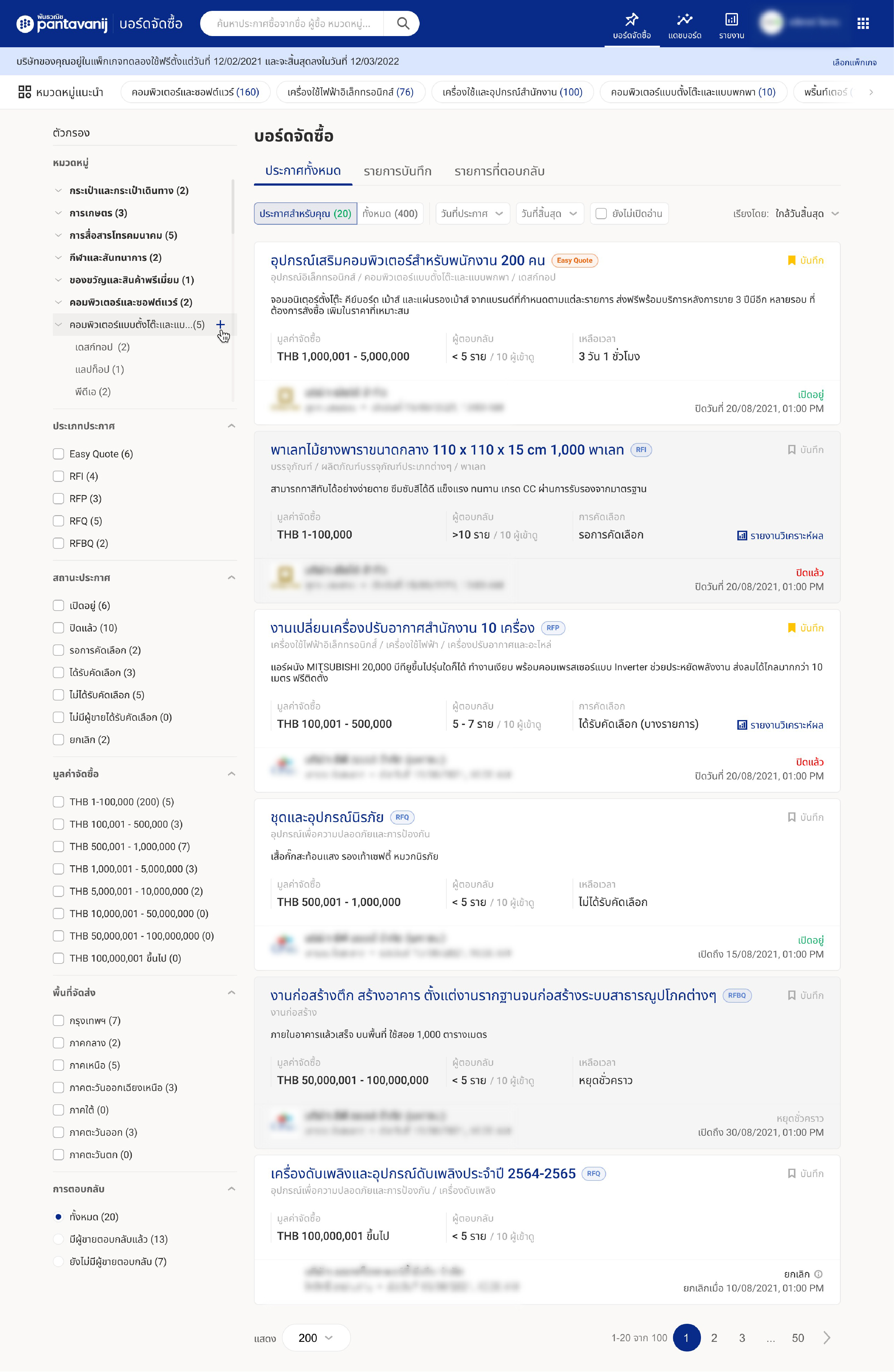Select ประกาศสำหรับคุณ (20) filter tab
Image resolution: width=894 pixels, height=1372 pixels.
305,213
